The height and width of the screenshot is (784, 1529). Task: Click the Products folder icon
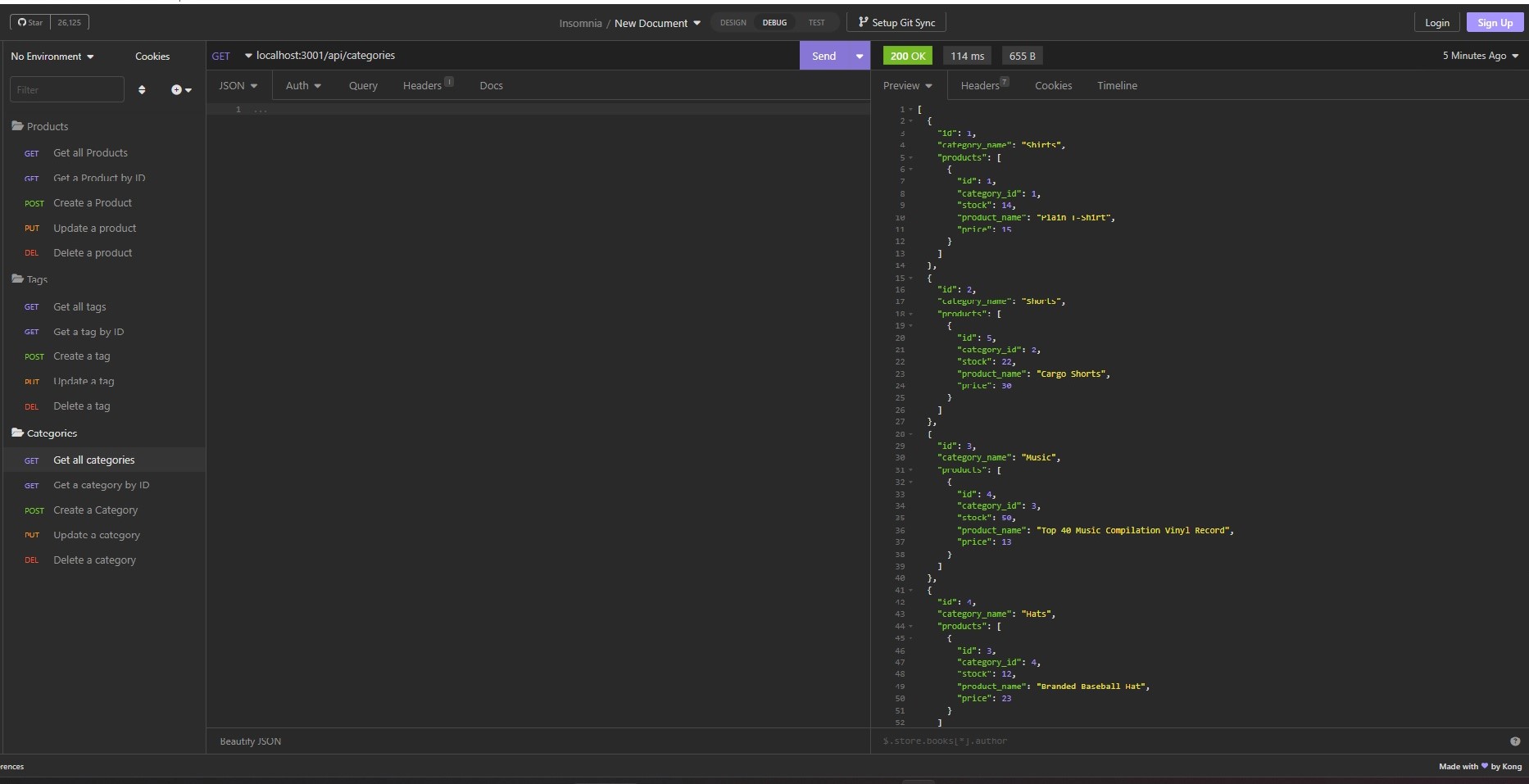pyautogui.click(x=17, y=125)
